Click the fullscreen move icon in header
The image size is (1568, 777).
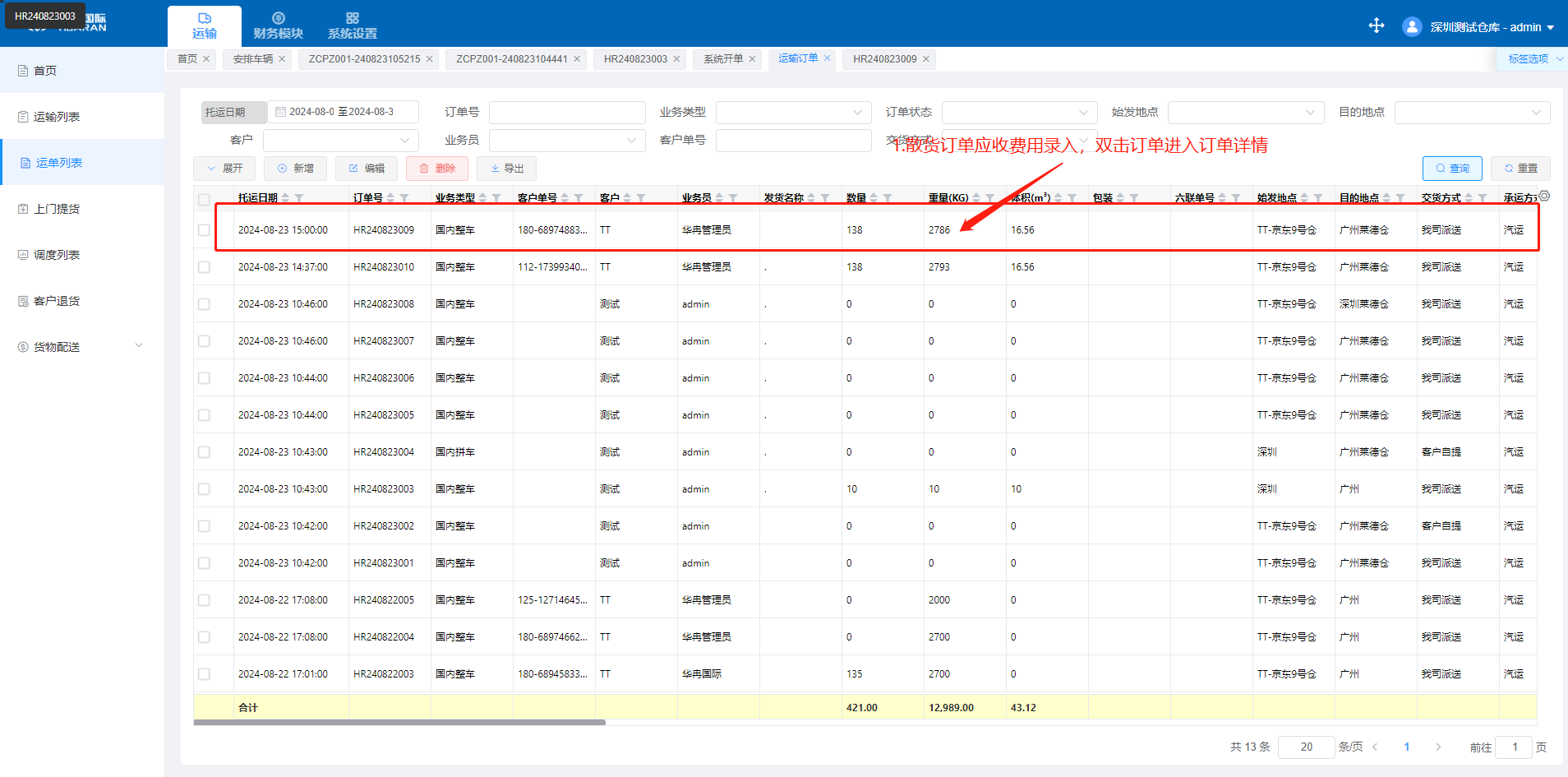pyautogui.click(x=1377, y=26)
